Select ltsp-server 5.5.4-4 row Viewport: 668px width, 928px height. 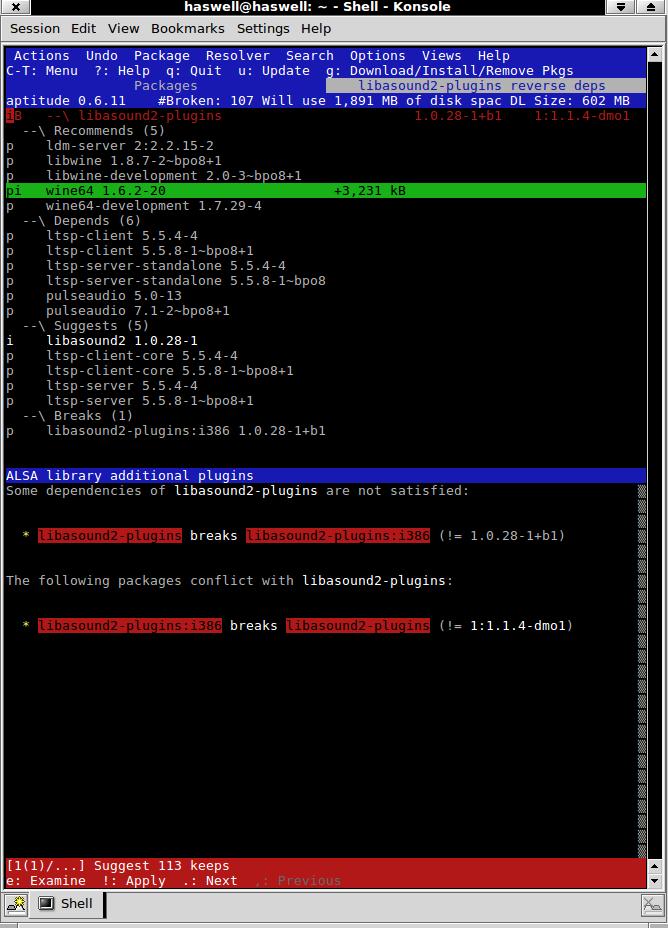point(325,385)
